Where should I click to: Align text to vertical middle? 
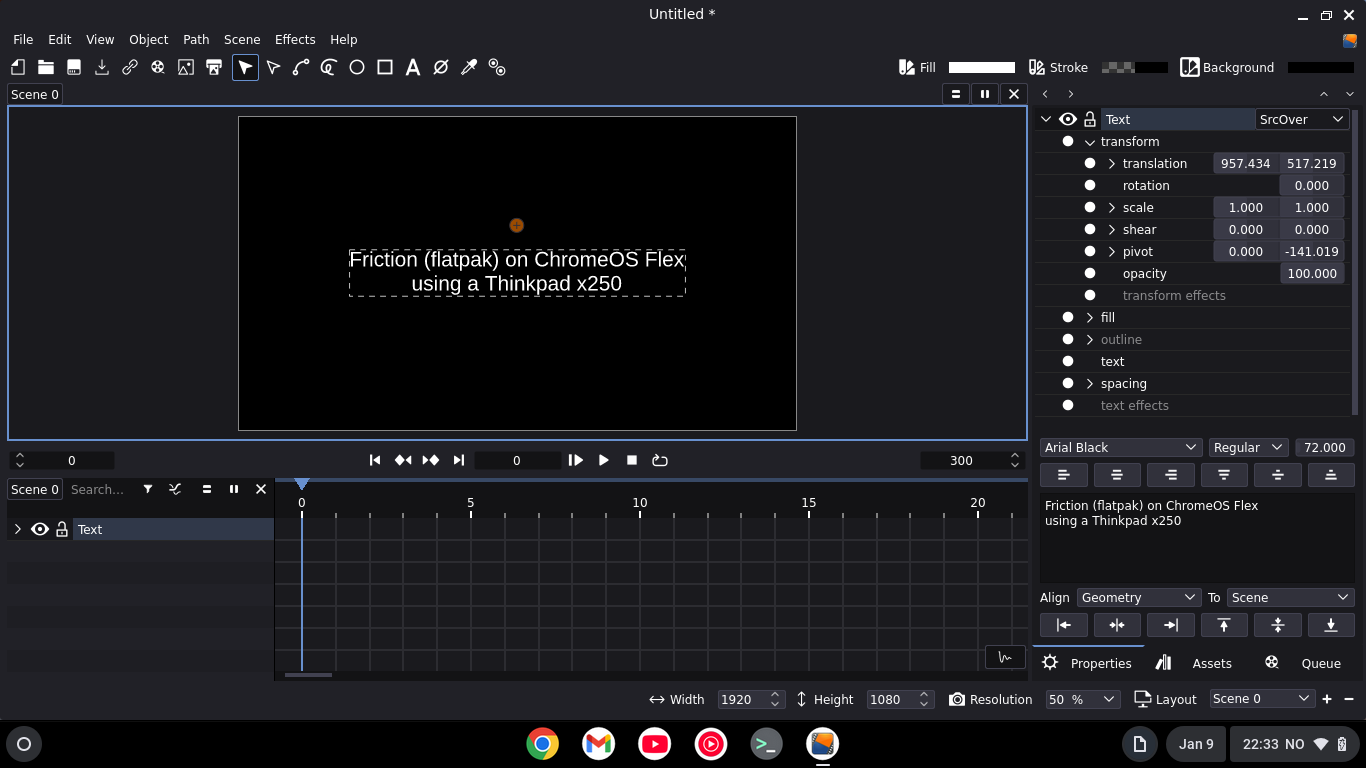tap(1278, 475)
